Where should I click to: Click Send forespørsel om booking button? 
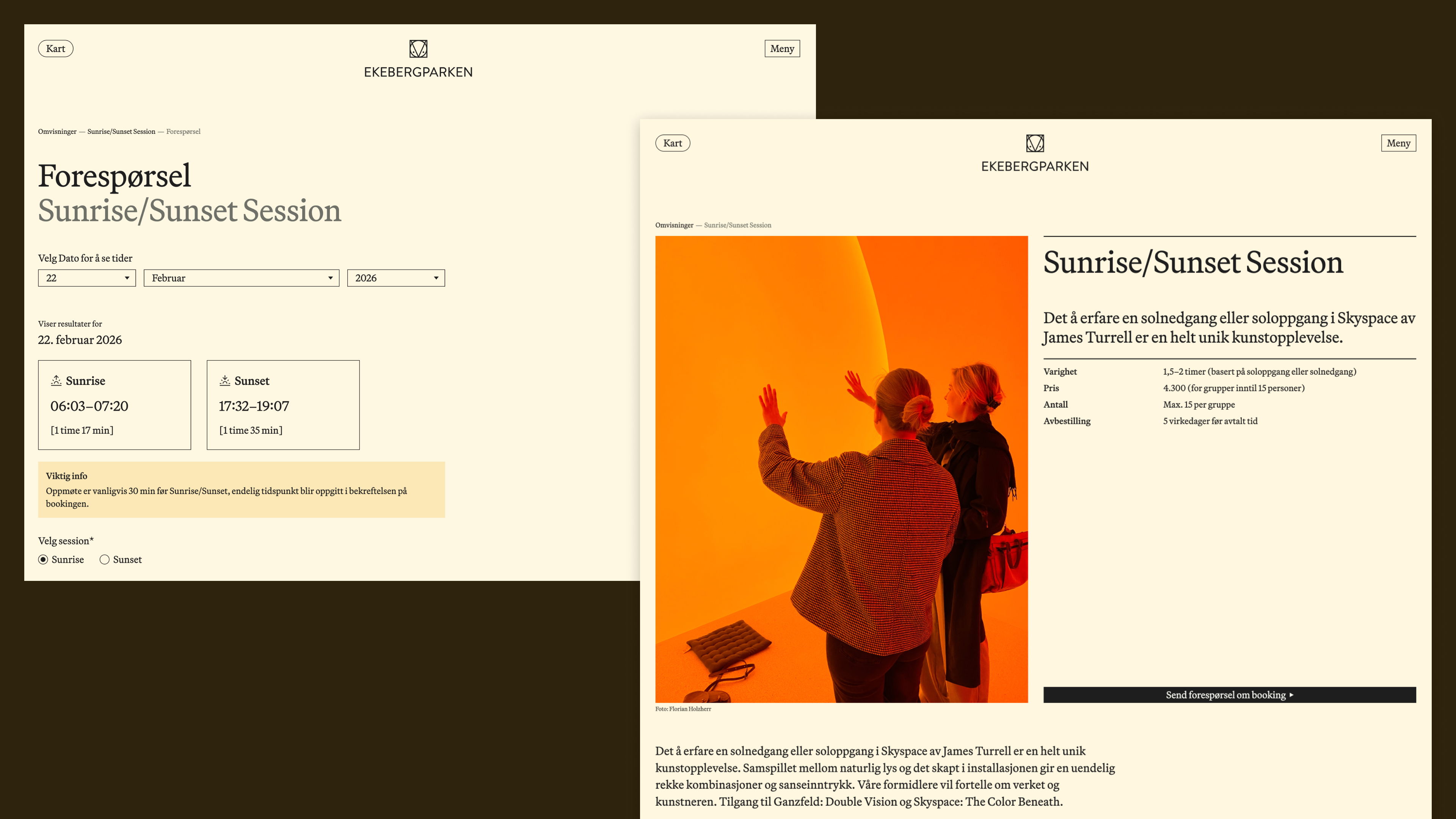point(1229,695)
